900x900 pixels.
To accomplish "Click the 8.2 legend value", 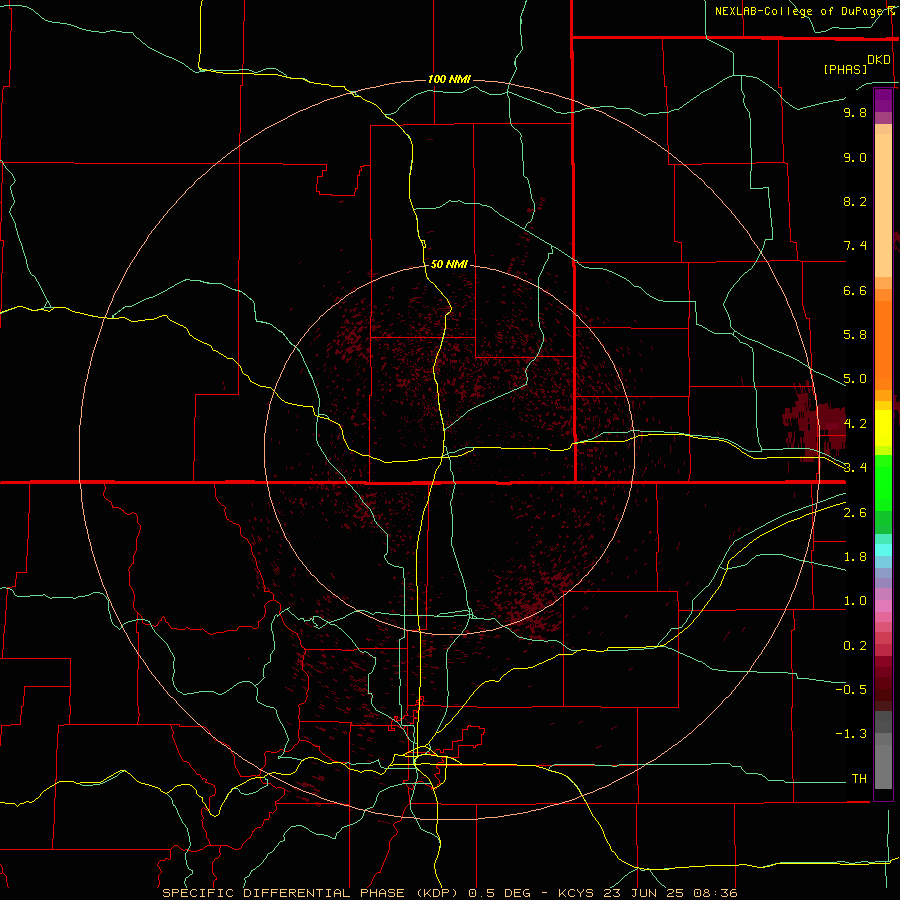I will 855,201.
